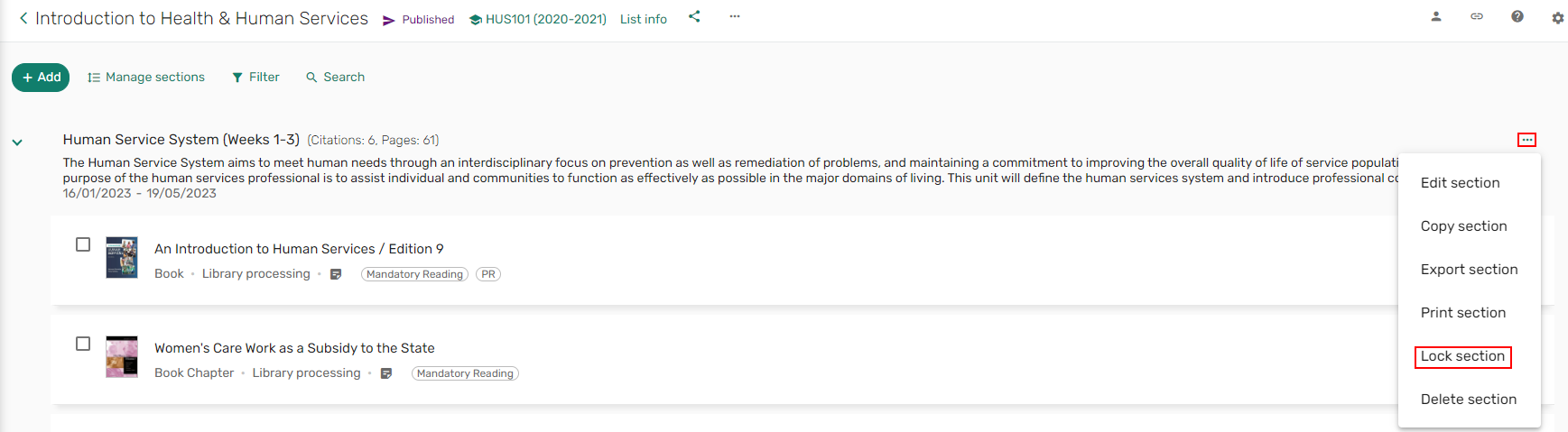
Task: Open the settings gear icon
Action: pos(1558,17)
